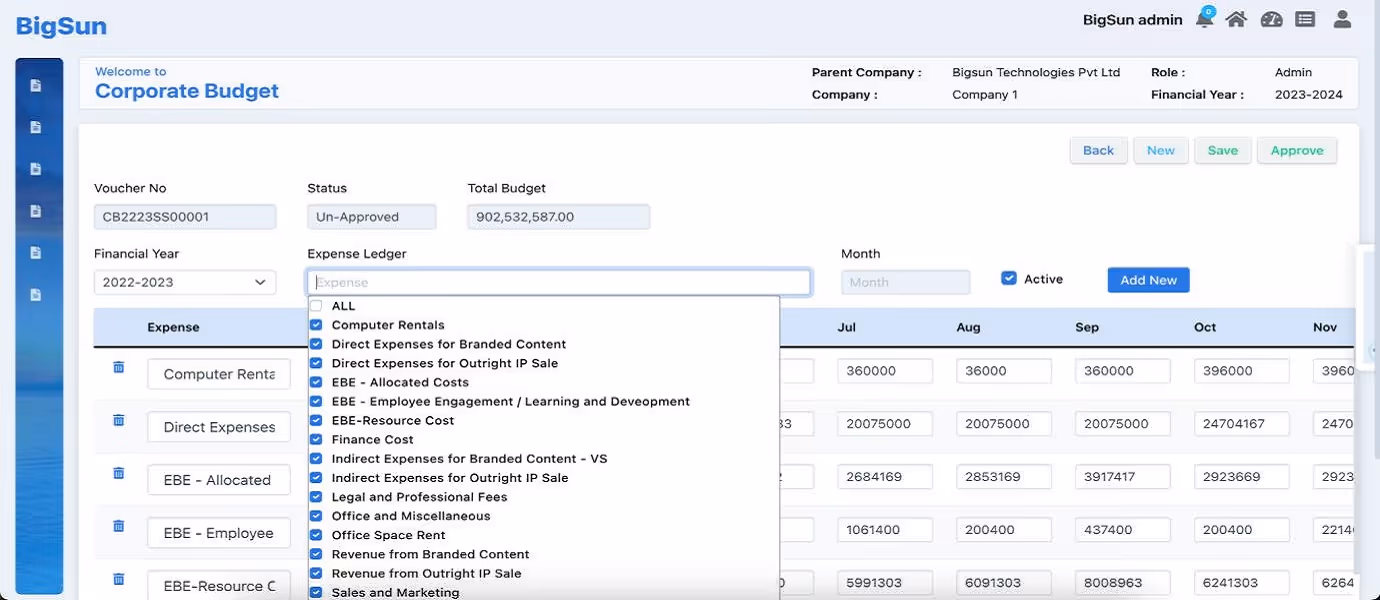The height and width of the screenshot is (600, 1380).
Task: Click the Voucher No field CB2223SS00001
Action: [x=185, y=217]
